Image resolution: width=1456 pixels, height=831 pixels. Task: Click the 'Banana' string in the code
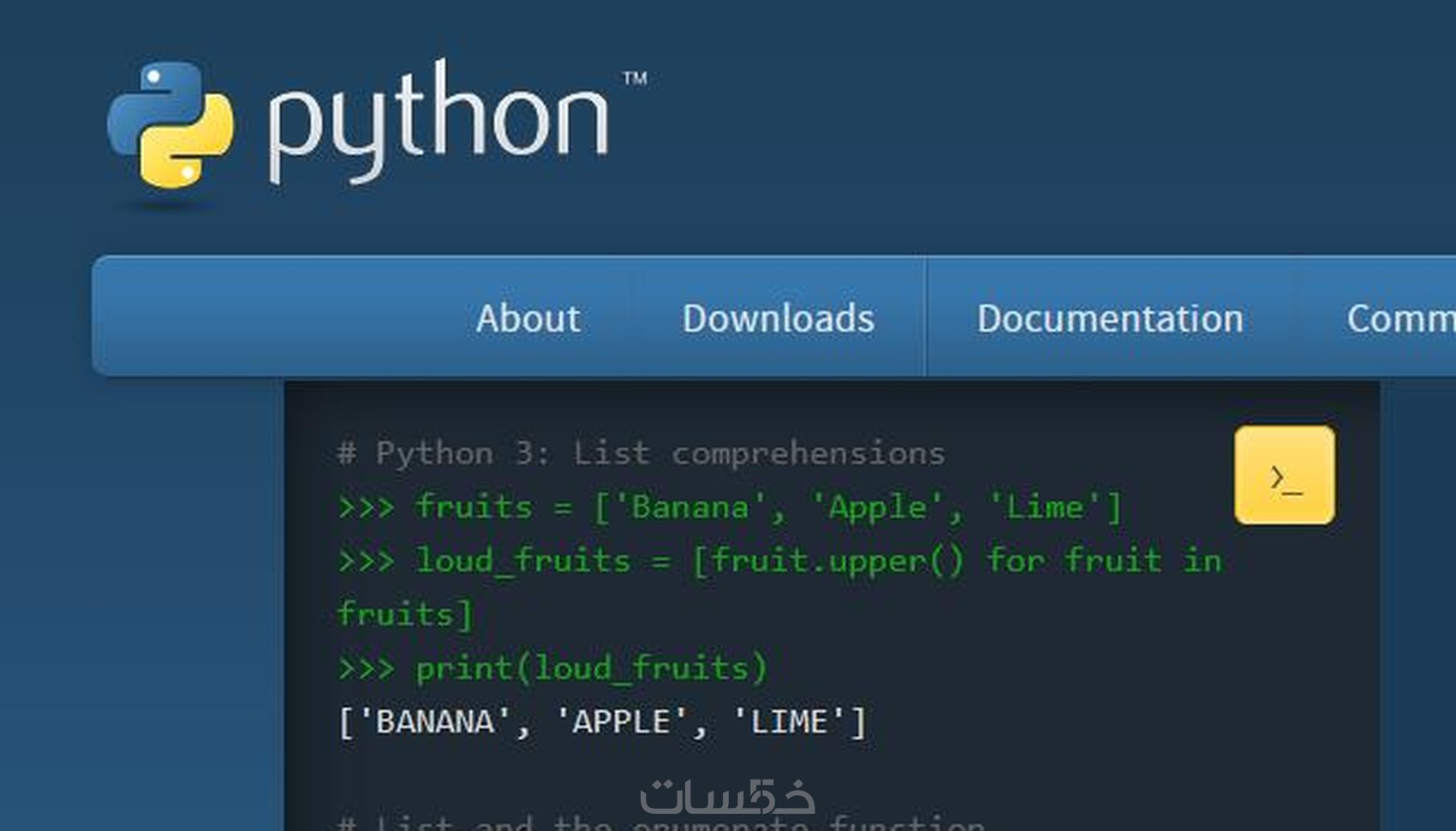click(689, 507)
